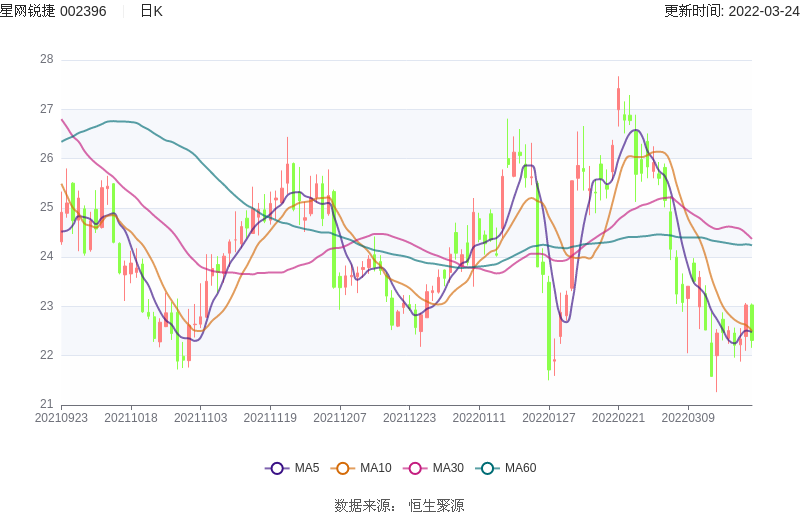
Task: Toggle the MA10 legend label text
Action: [x=375, y=468]
